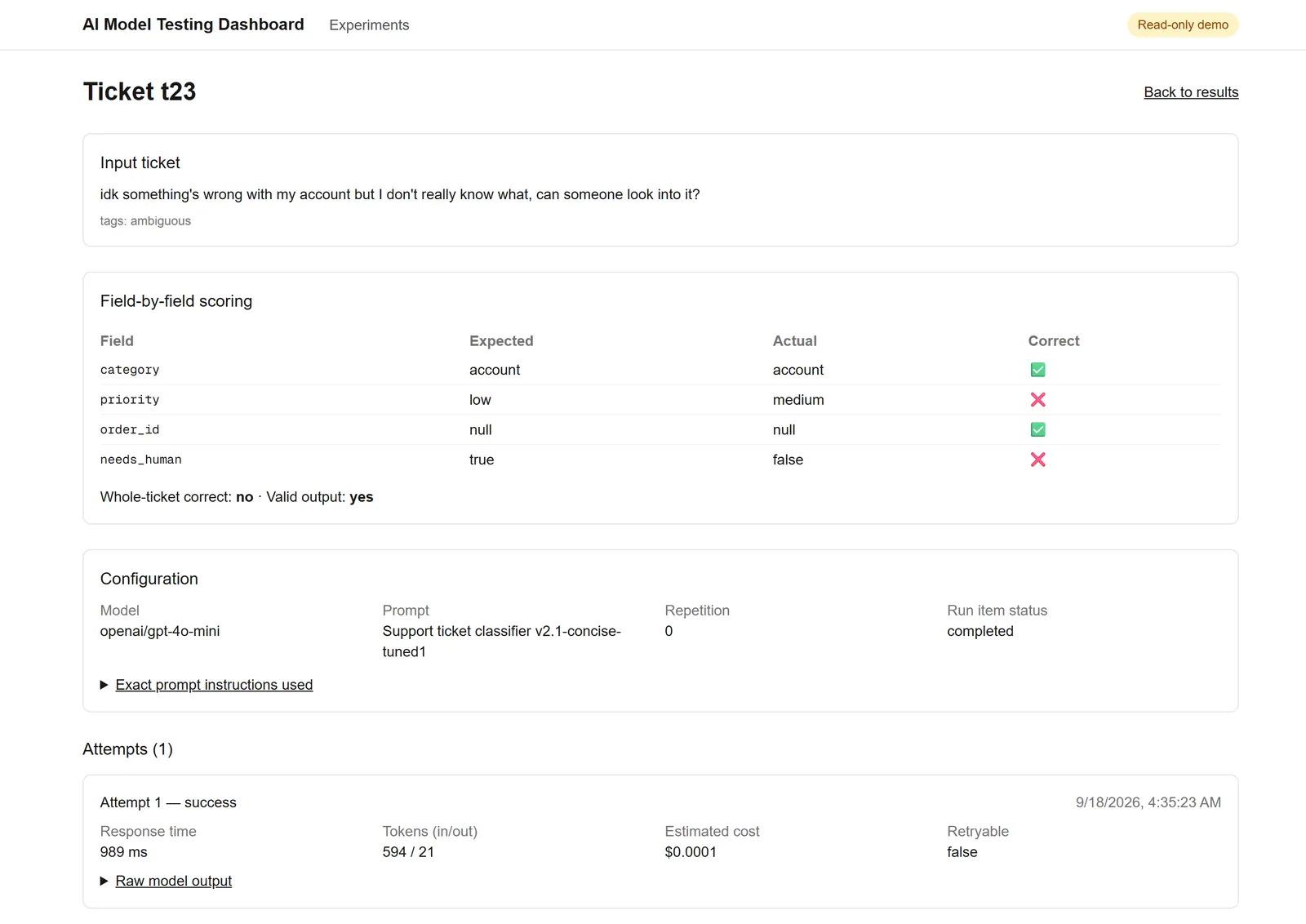Click the attempt timestamp 9/18/2026
This screenshot has width=1306, height=924.
tap(1148, 802)
